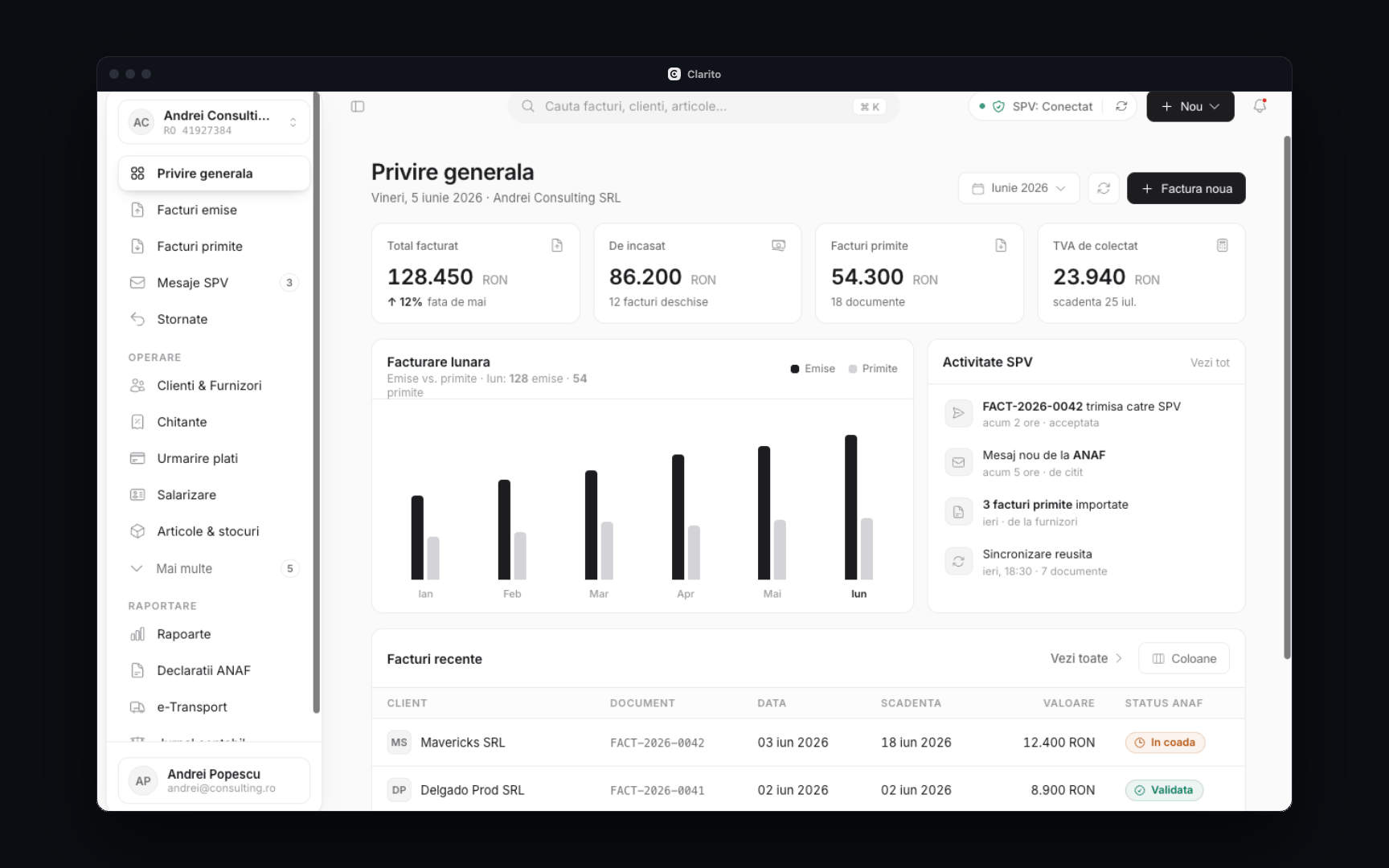Click the Total facturat card document icon
The width and height of the screenshot is (1389, 868).
(x=557, y=245)
